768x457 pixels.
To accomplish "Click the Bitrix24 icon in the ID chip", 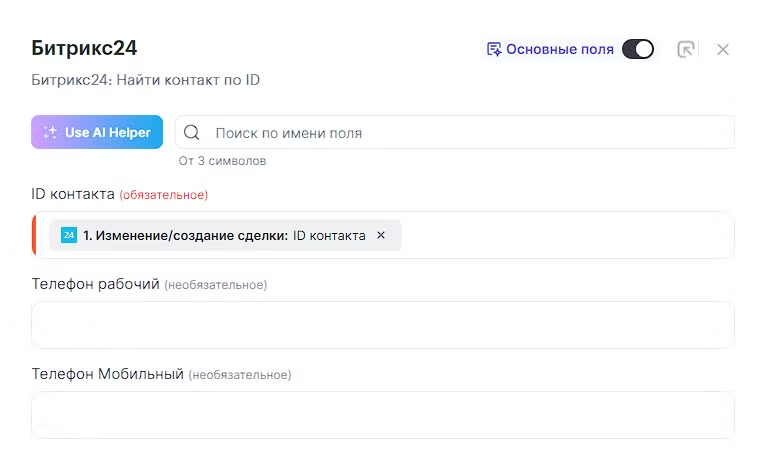I will pyautogui.click(x=69, y=235).
